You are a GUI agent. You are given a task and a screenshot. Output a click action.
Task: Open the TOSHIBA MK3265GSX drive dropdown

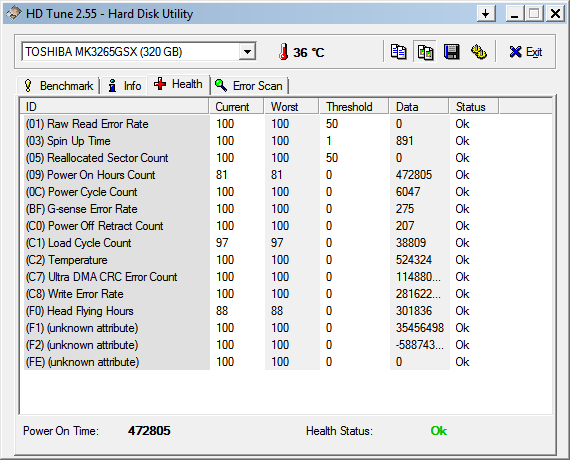coord(247,52)
